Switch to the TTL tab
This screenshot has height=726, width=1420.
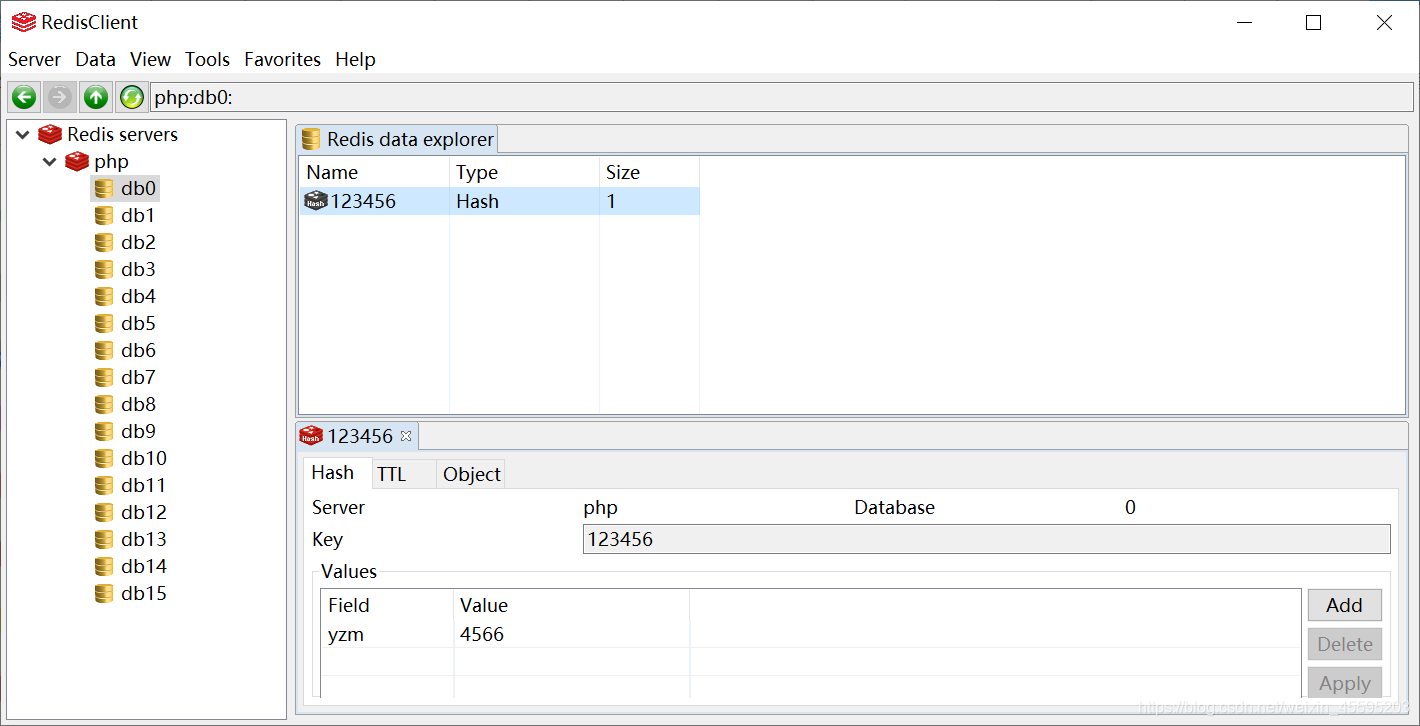(389, 472)
